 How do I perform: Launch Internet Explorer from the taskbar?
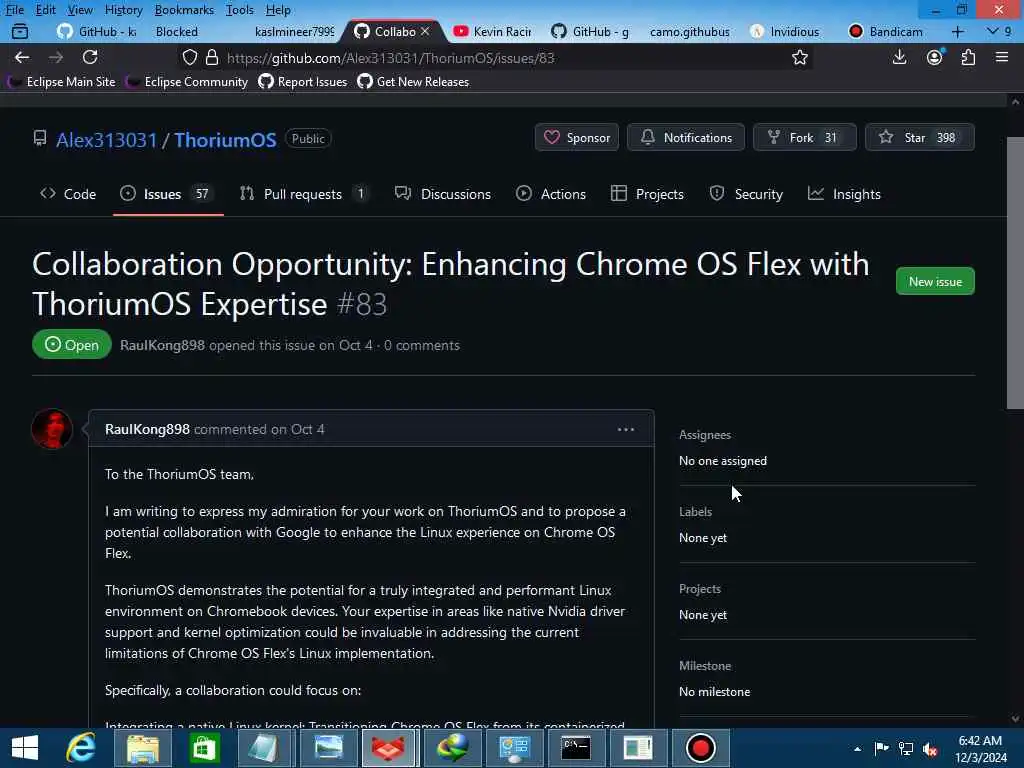(81, 748)
